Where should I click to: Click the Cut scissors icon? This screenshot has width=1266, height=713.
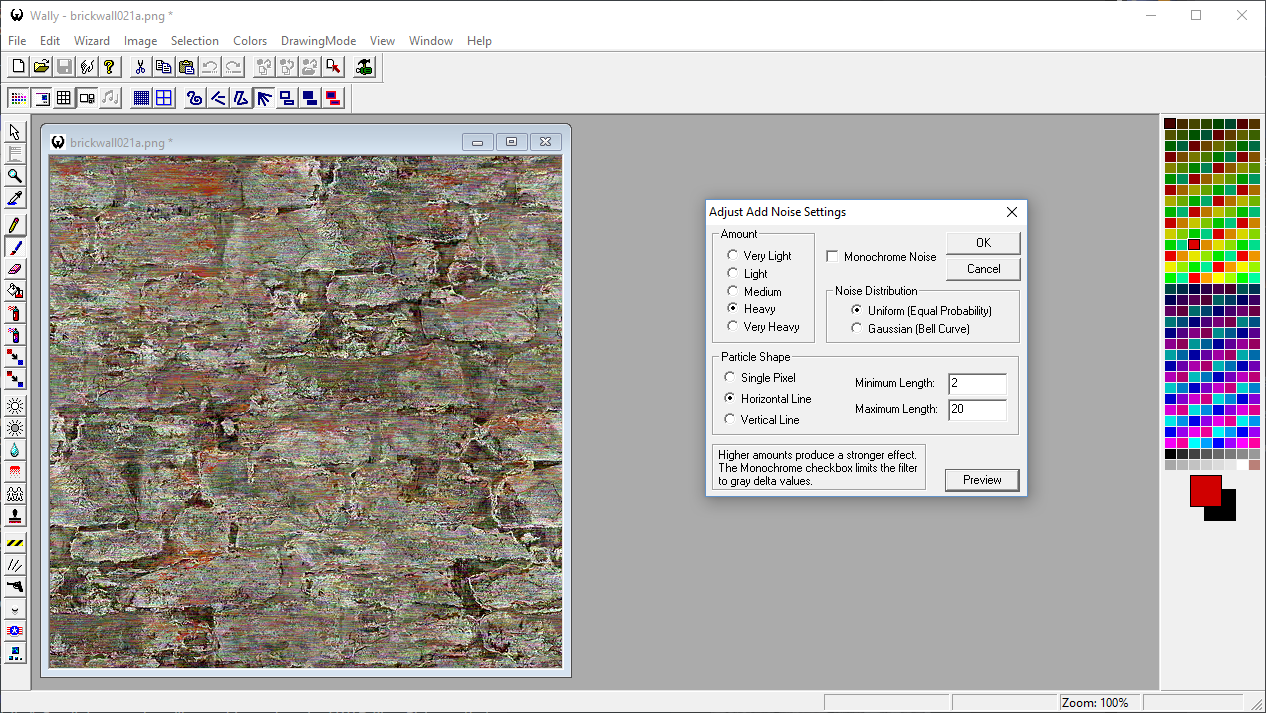[140, 67]
